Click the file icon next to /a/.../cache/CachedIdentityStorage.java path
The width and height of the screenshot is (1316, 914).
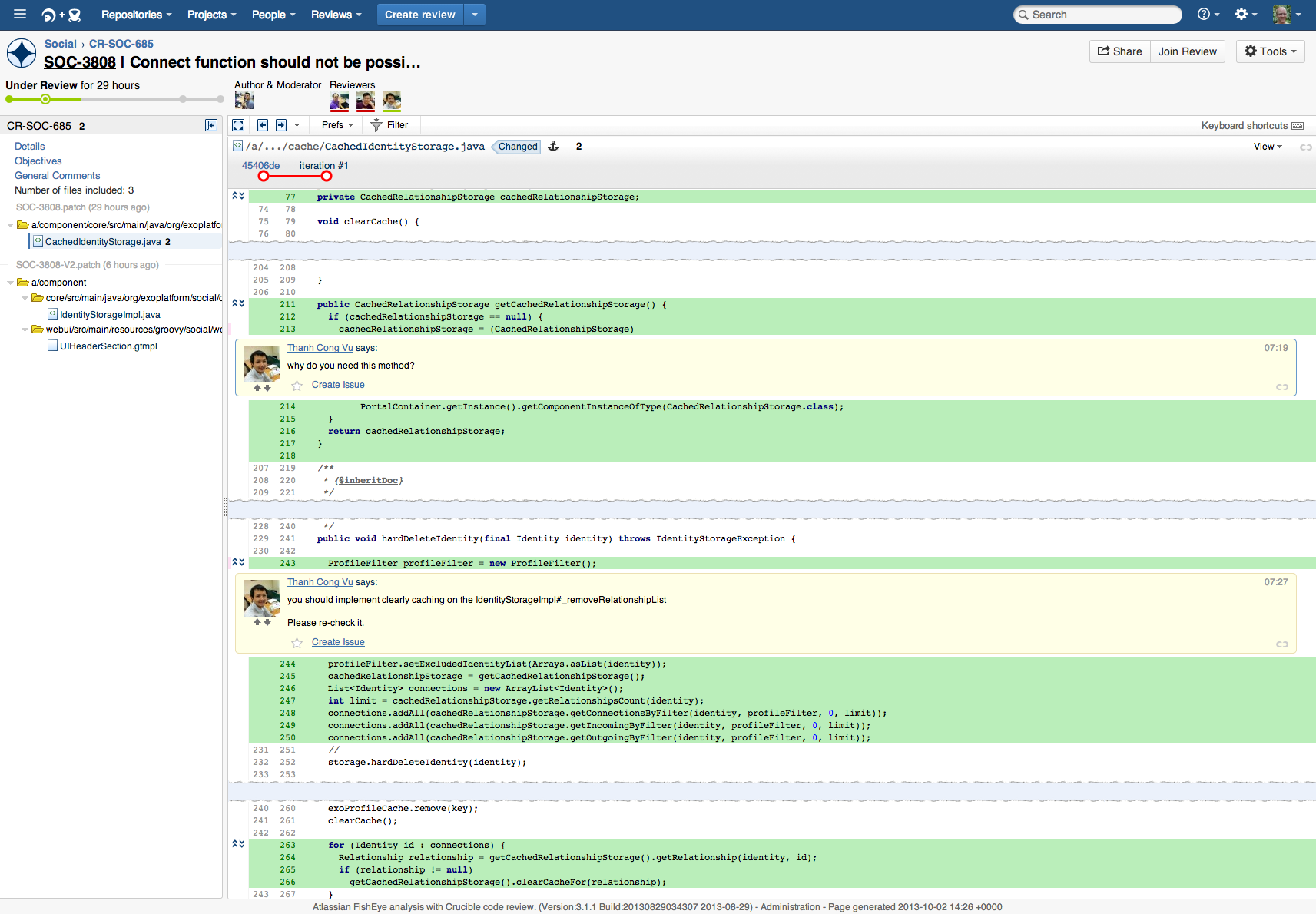tap(238, 146)
